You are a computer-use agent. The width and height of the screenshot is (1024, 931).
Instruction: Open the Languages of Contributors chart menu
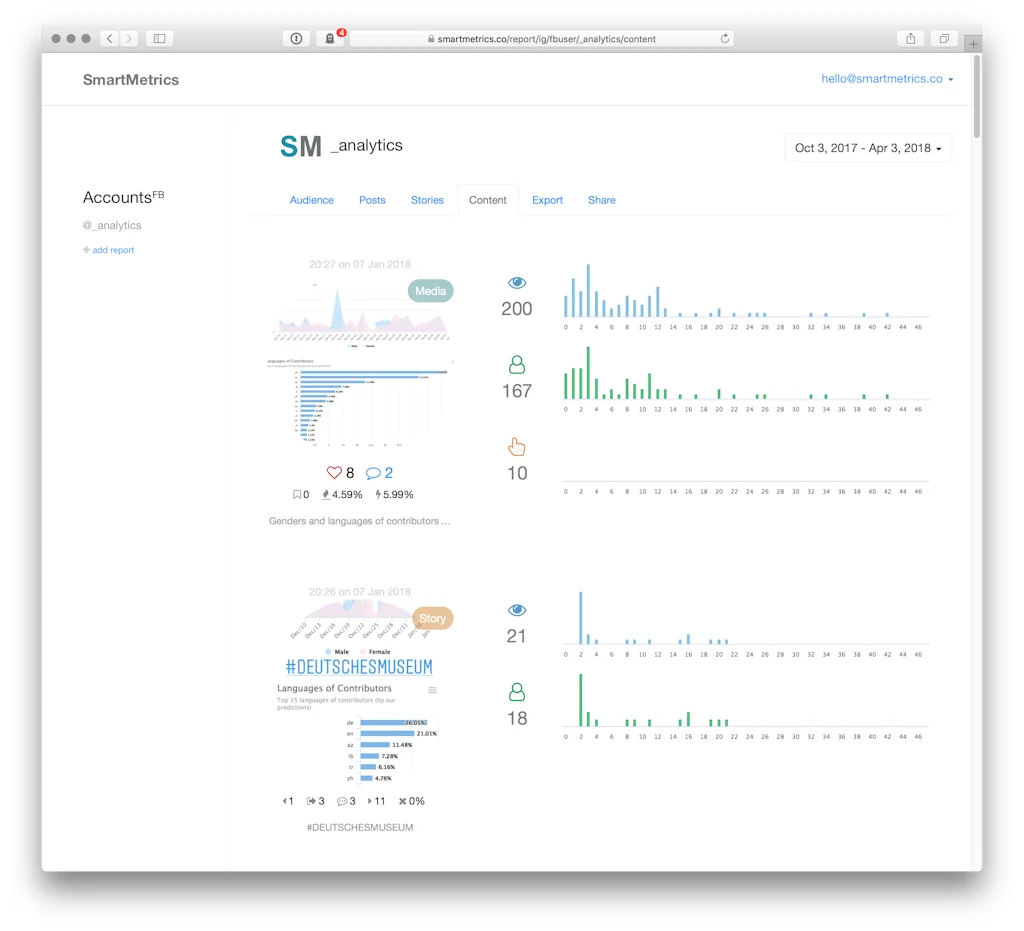tap(433, 690)
